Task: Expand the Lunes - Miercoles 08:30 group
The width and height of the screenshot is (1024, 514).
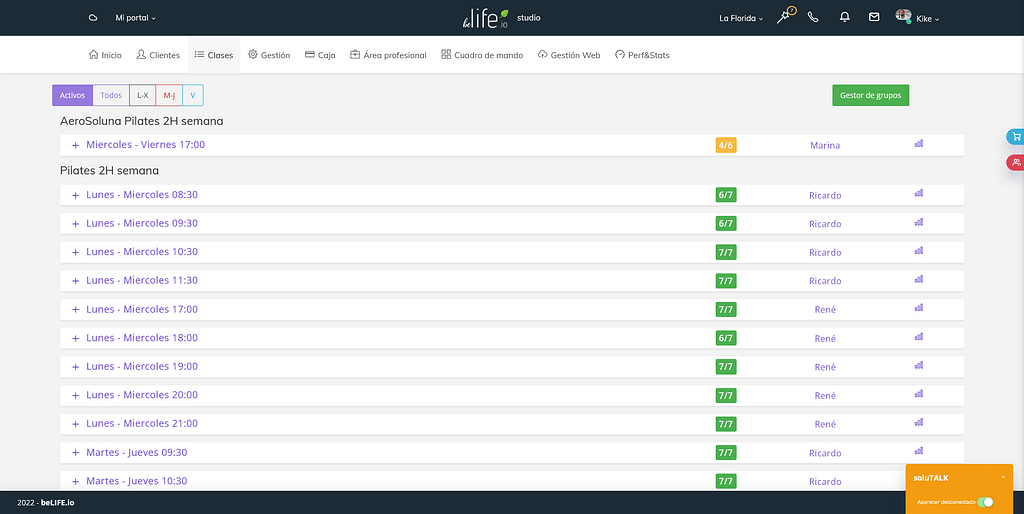Action: pos(75,195)
